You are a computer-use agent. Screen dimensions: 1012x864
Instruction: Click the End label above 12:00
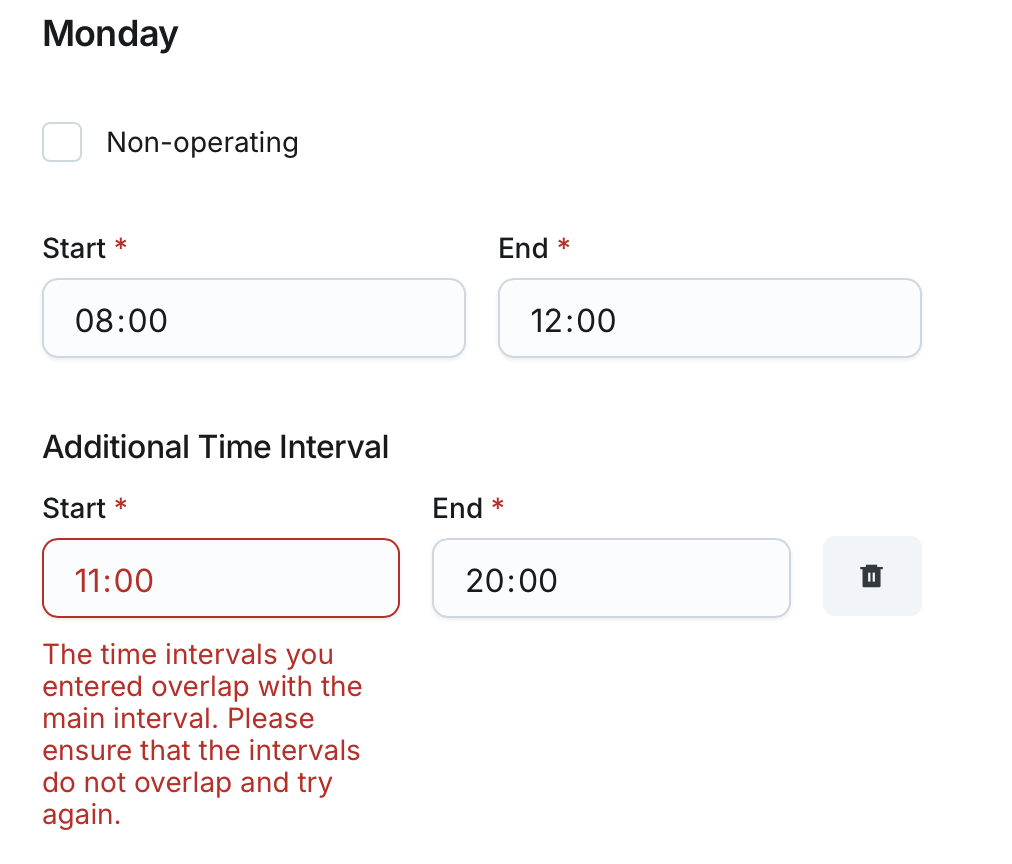(x=523, y=248)
